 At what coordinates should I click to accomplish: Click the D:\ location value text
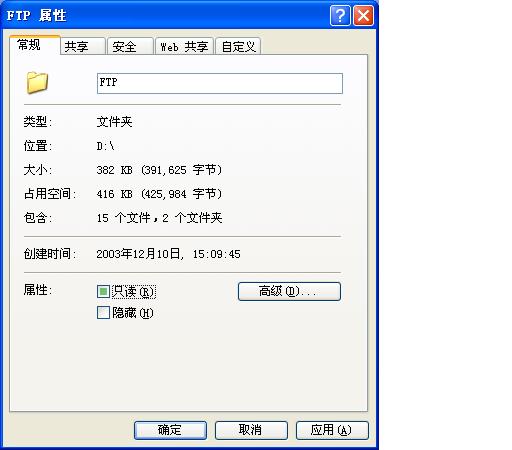pos(105,146)
